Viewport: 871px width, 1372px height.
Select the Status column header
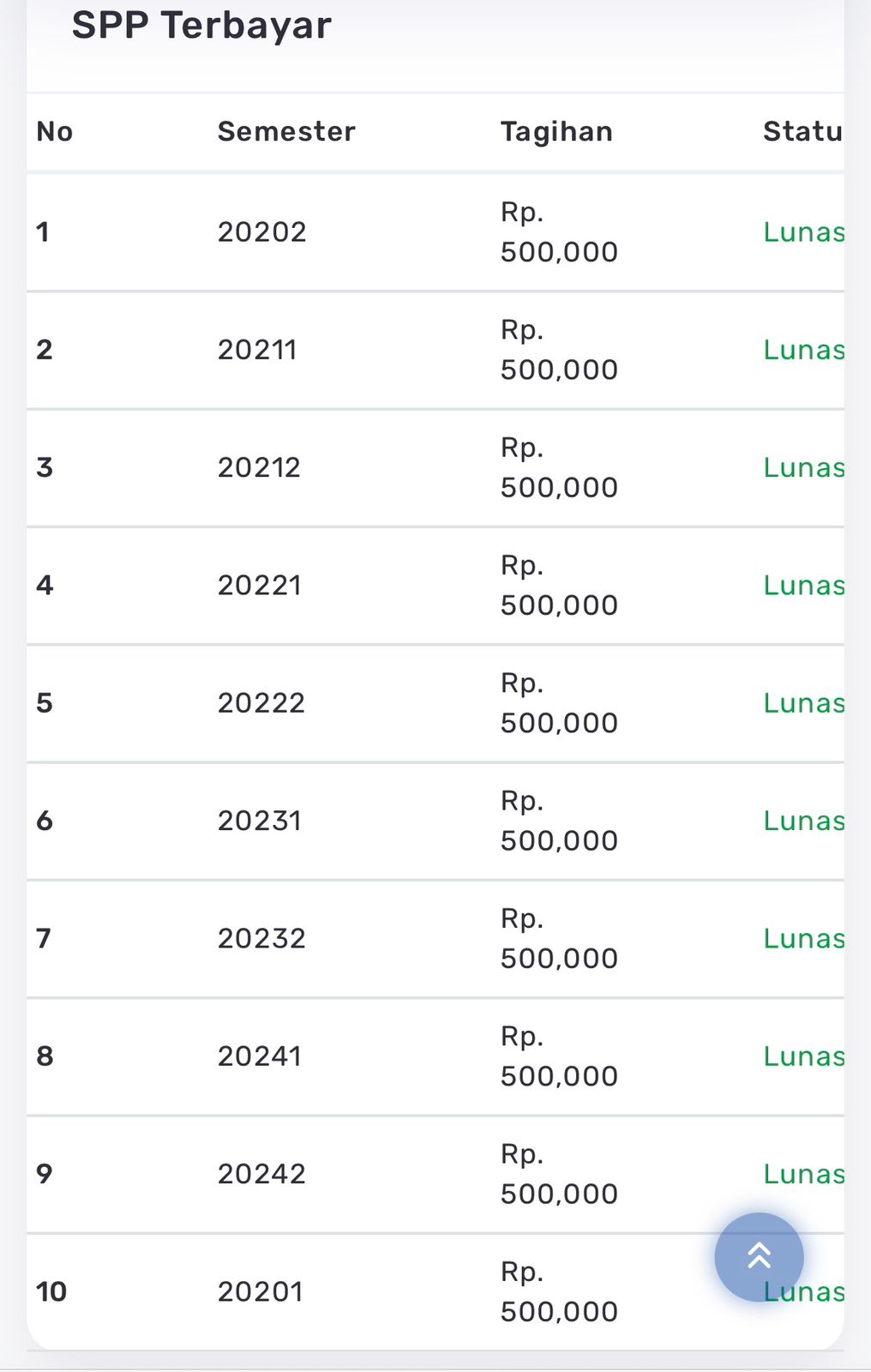point(802,131)
